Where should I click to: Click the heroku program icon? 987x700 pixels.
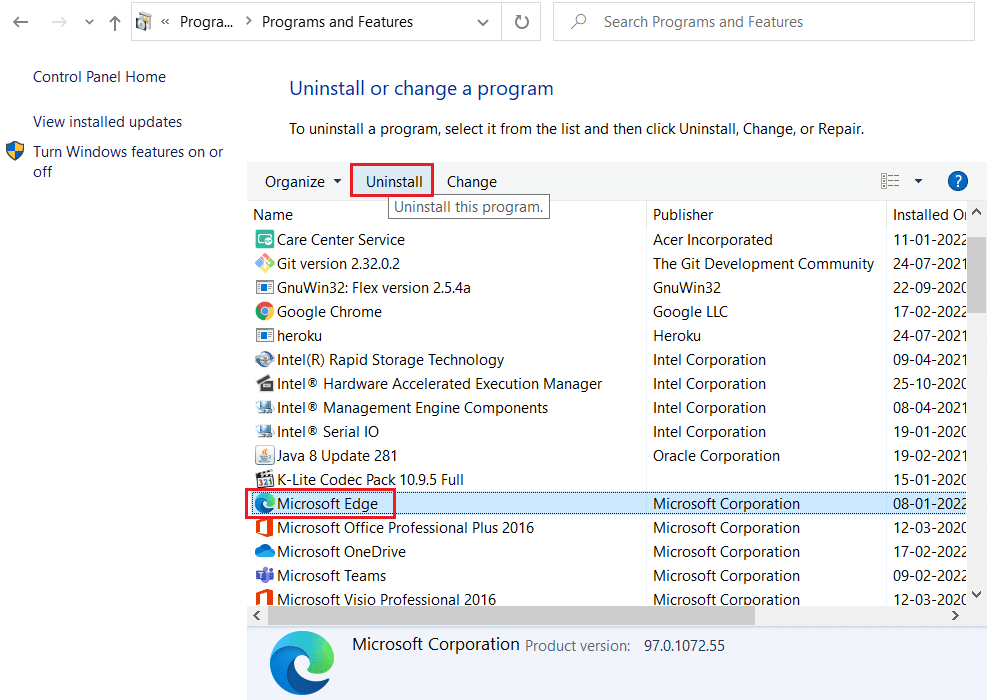click(264, 336)
